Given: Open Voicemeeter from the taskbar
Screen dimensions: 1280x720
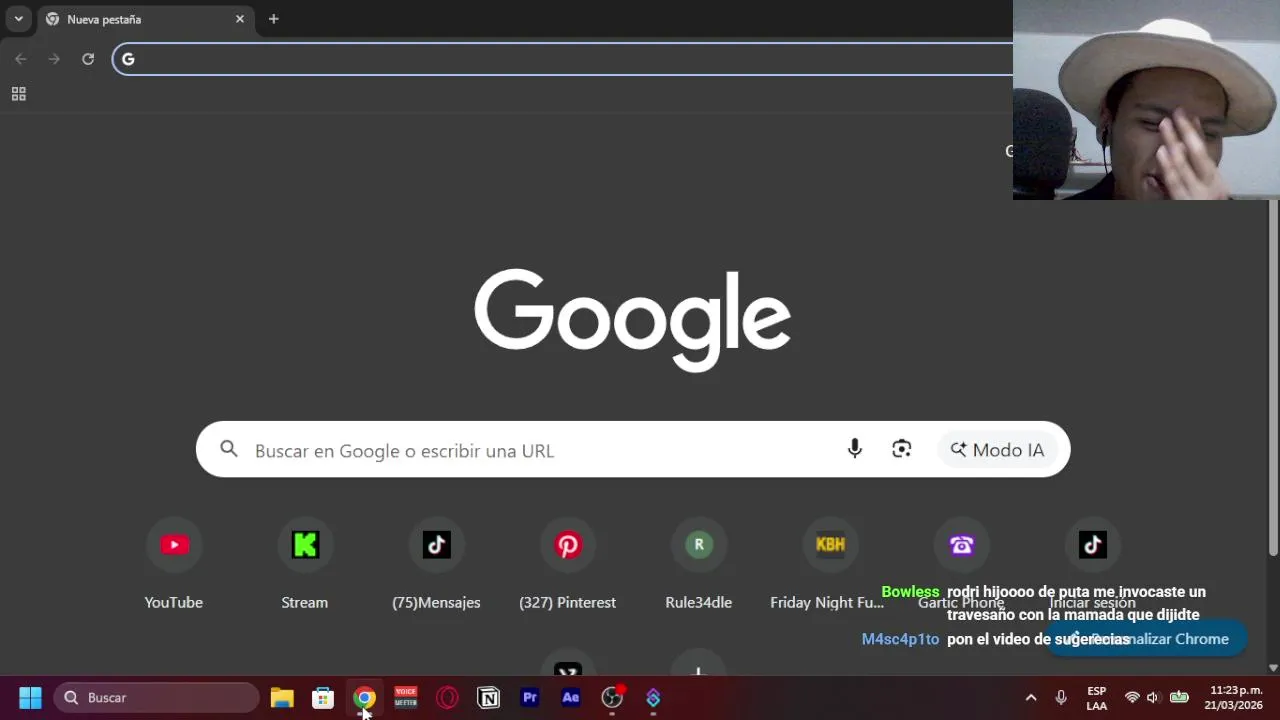Looking at the screenshot, I should click(405, 697).
